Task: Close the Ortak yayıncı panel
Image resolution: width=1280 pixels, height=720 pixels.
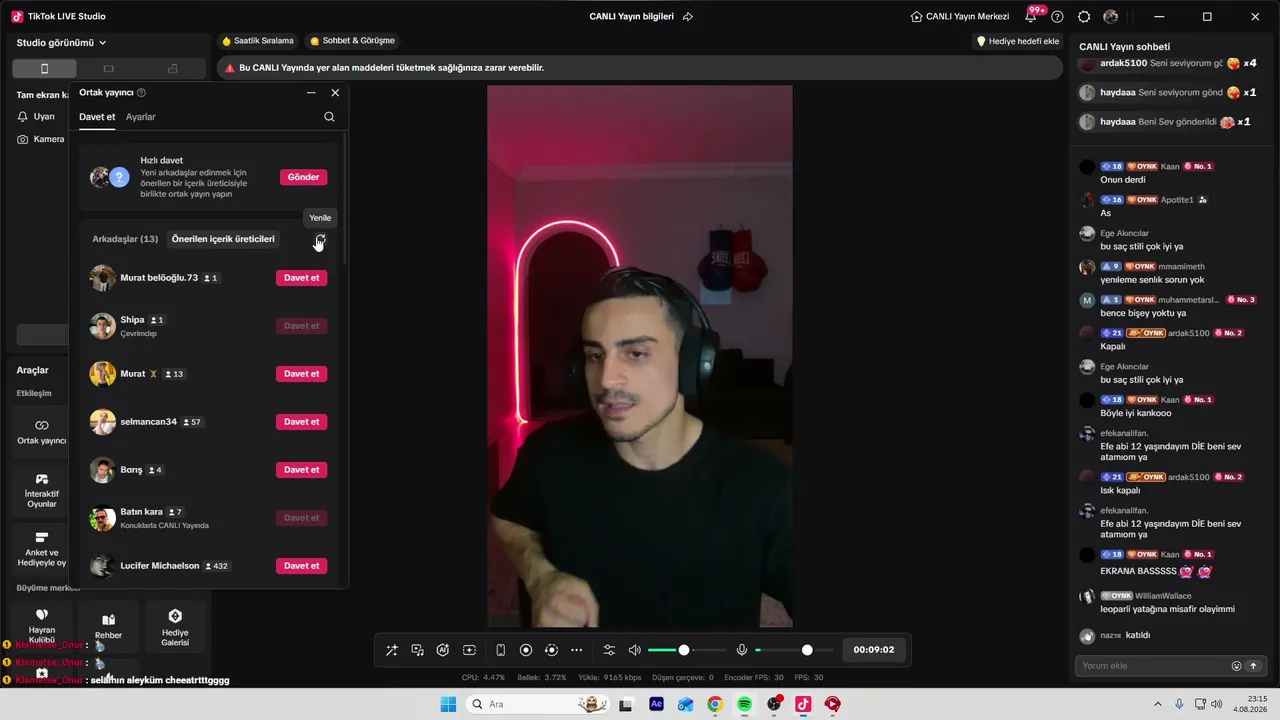Action: point(335,92)
